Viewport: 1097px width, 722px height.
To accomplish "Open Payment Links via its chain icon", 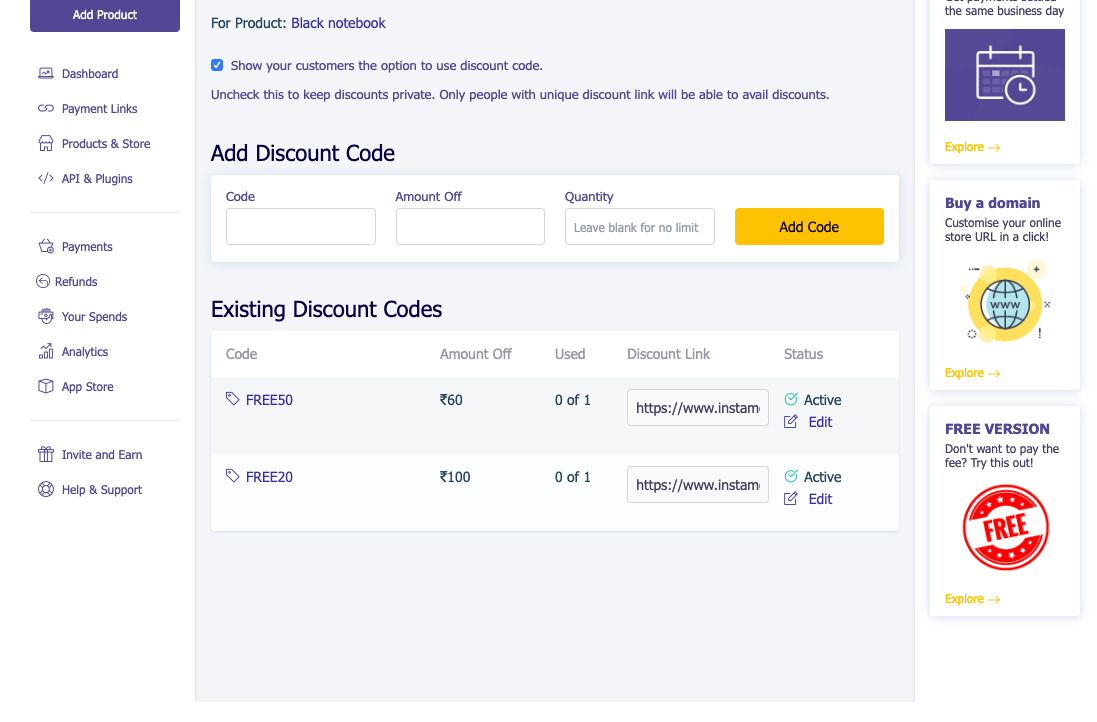I will [x=45, y=108].
